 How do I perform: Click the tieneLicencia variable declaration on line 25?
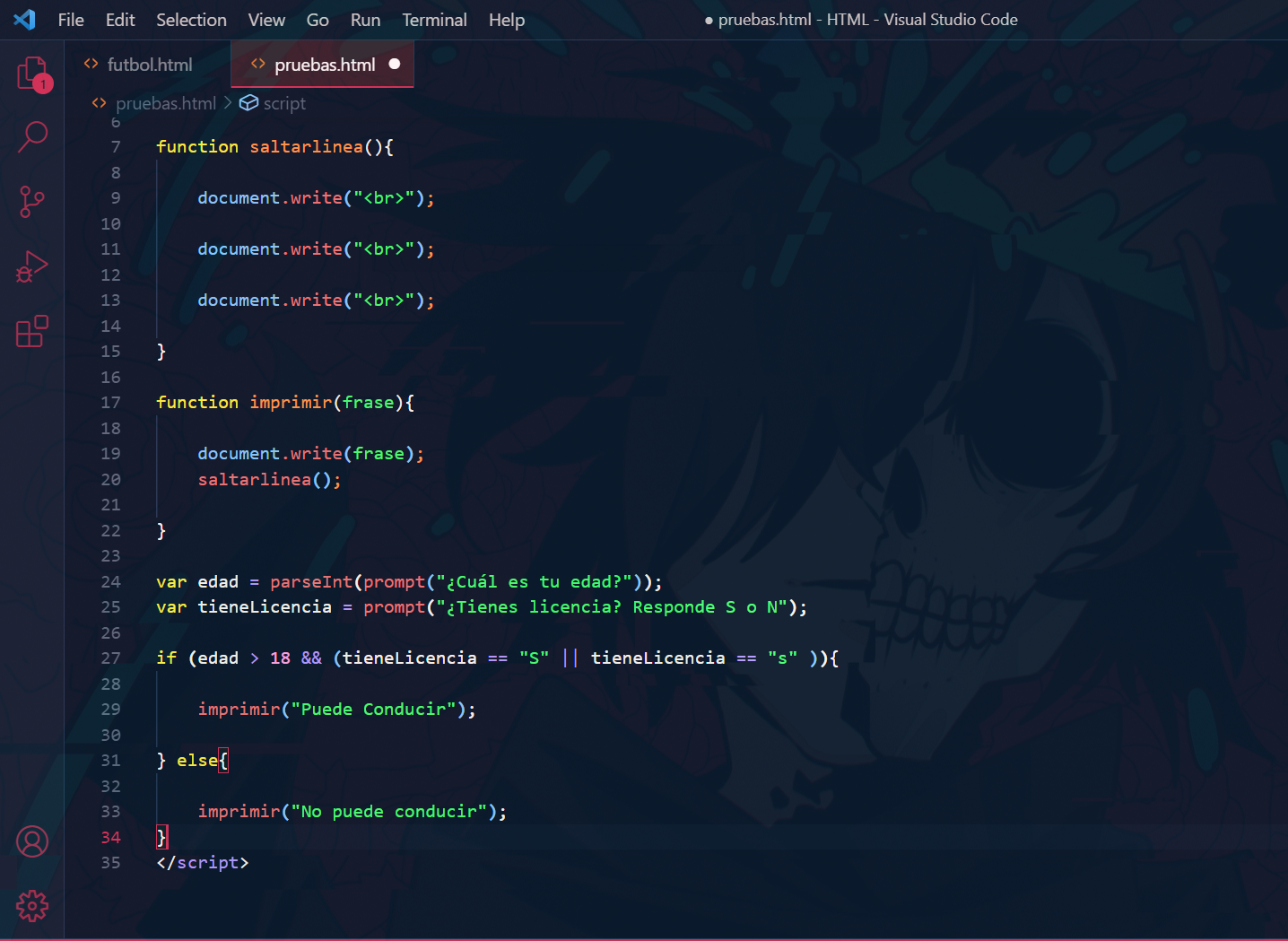click(x=265, y=607)
